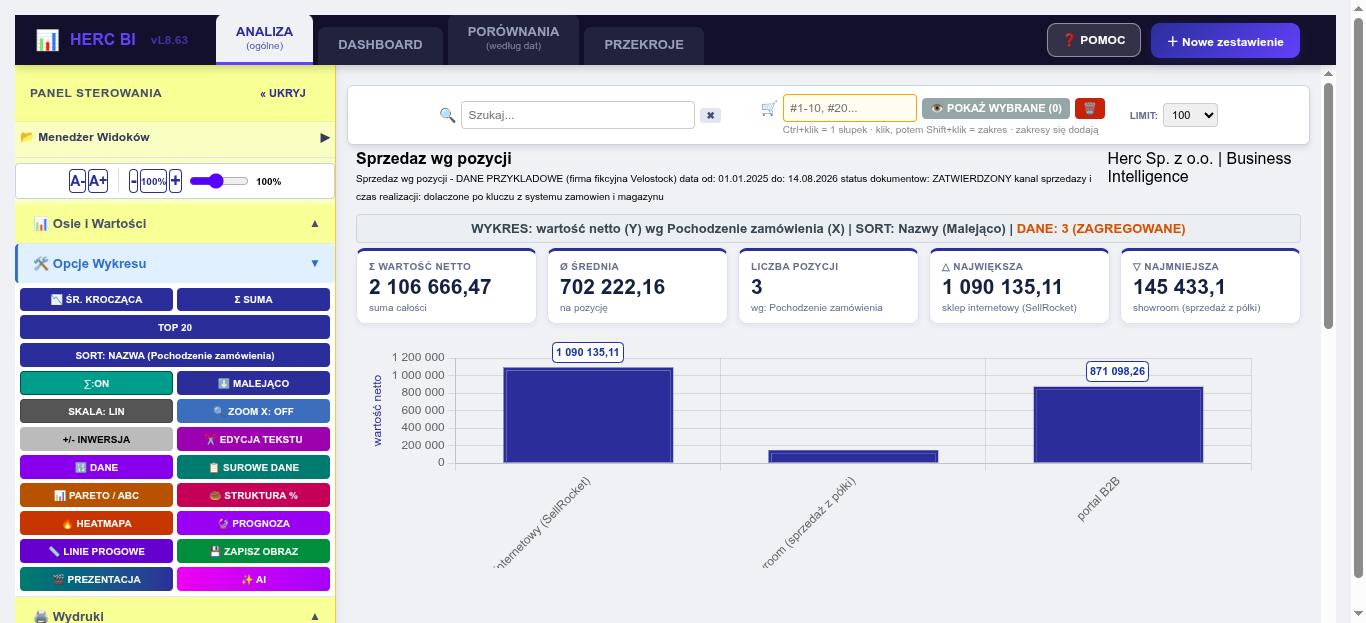Open EDYCJA TEKSTU text editing
The height and width of the screenshot is (623, 1366).
253,439
